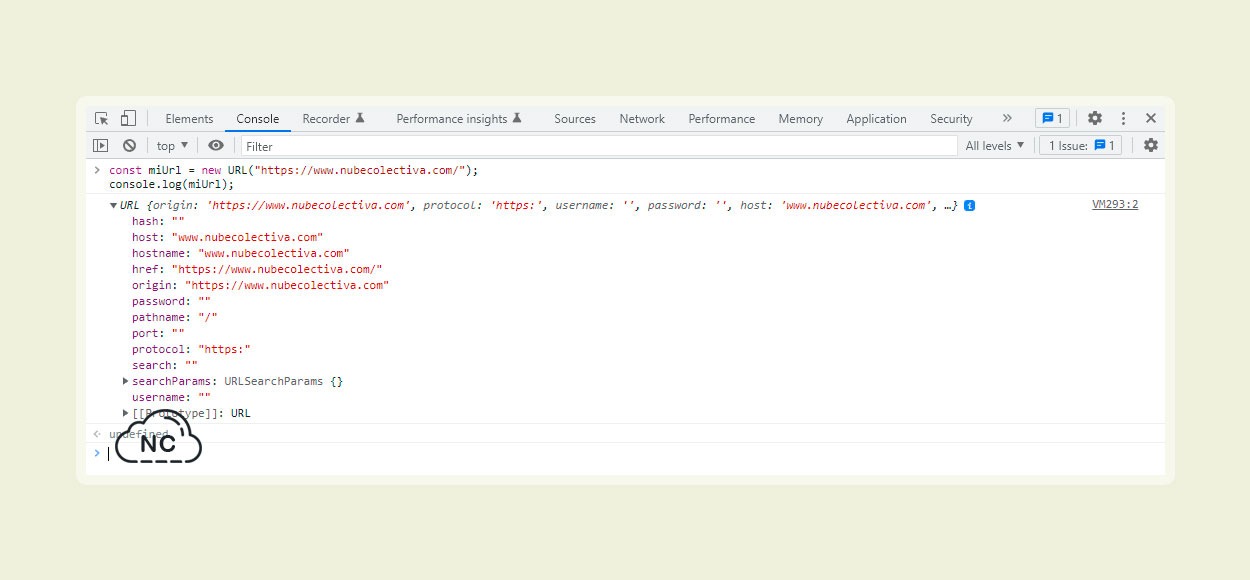This screenshot has height=580, width=1250.
Task: Click the const miUrl = new URL line
Action: click(294, 170)
